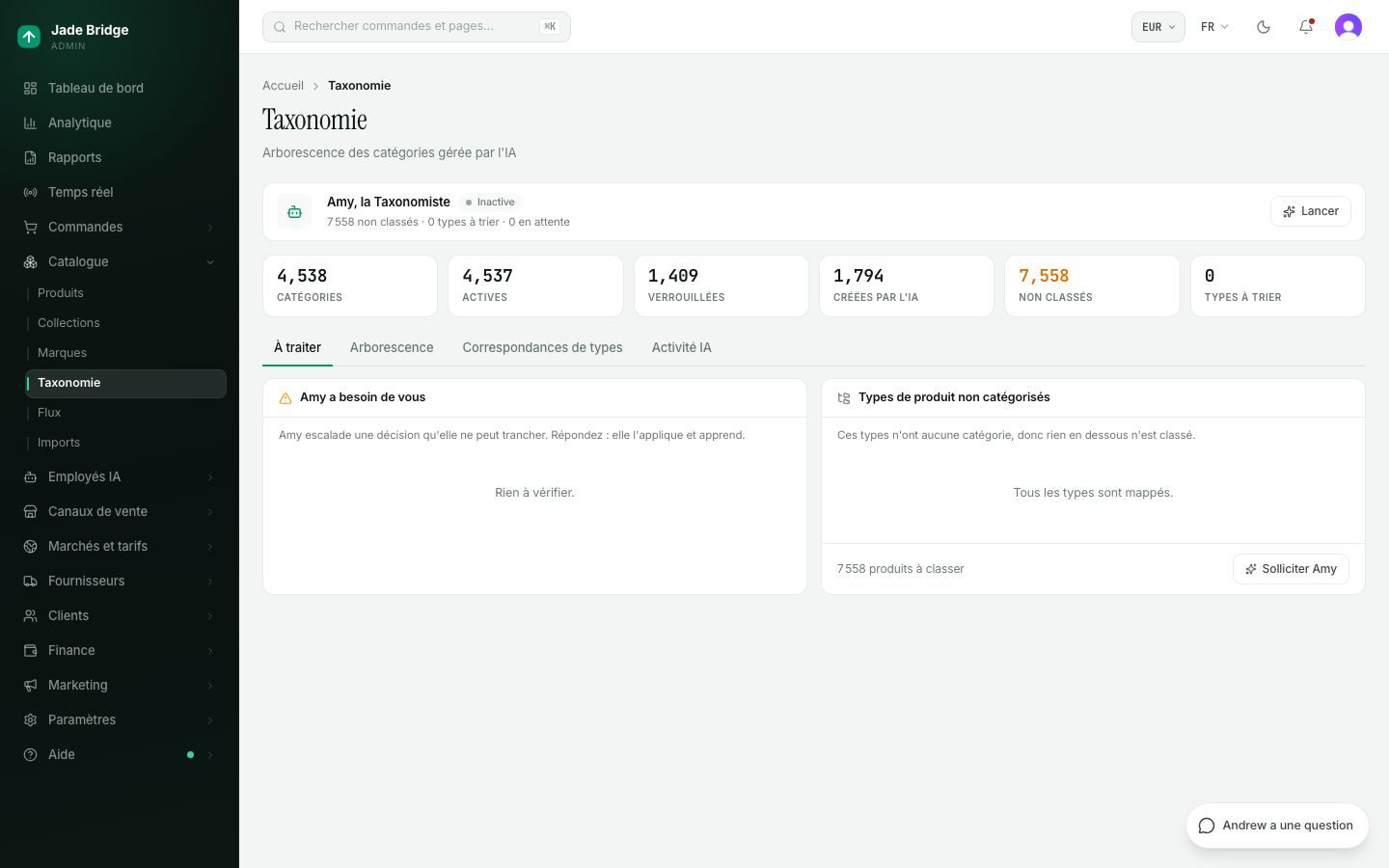
Task: Click the Paramètres gear icon
Action: click(30, 719)
